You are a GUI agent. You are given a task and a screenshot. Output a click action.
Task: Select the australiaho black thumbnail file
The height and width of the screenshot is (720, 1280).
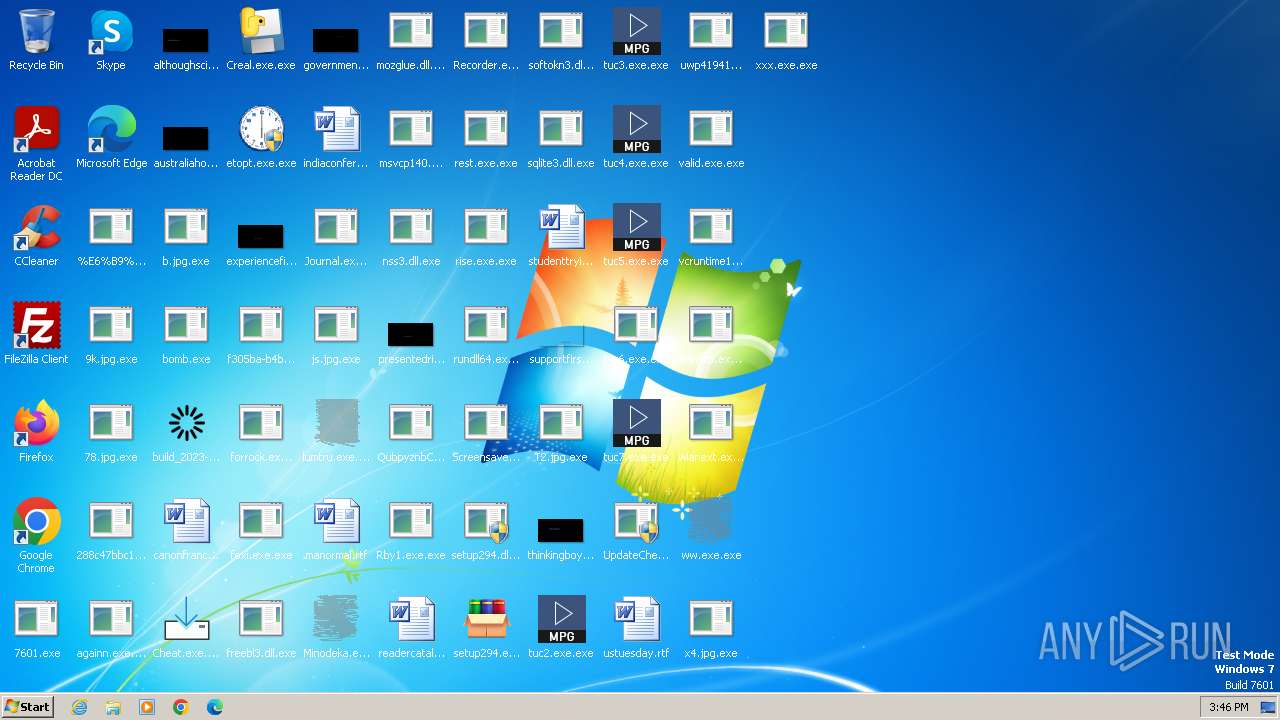[185, 138]
